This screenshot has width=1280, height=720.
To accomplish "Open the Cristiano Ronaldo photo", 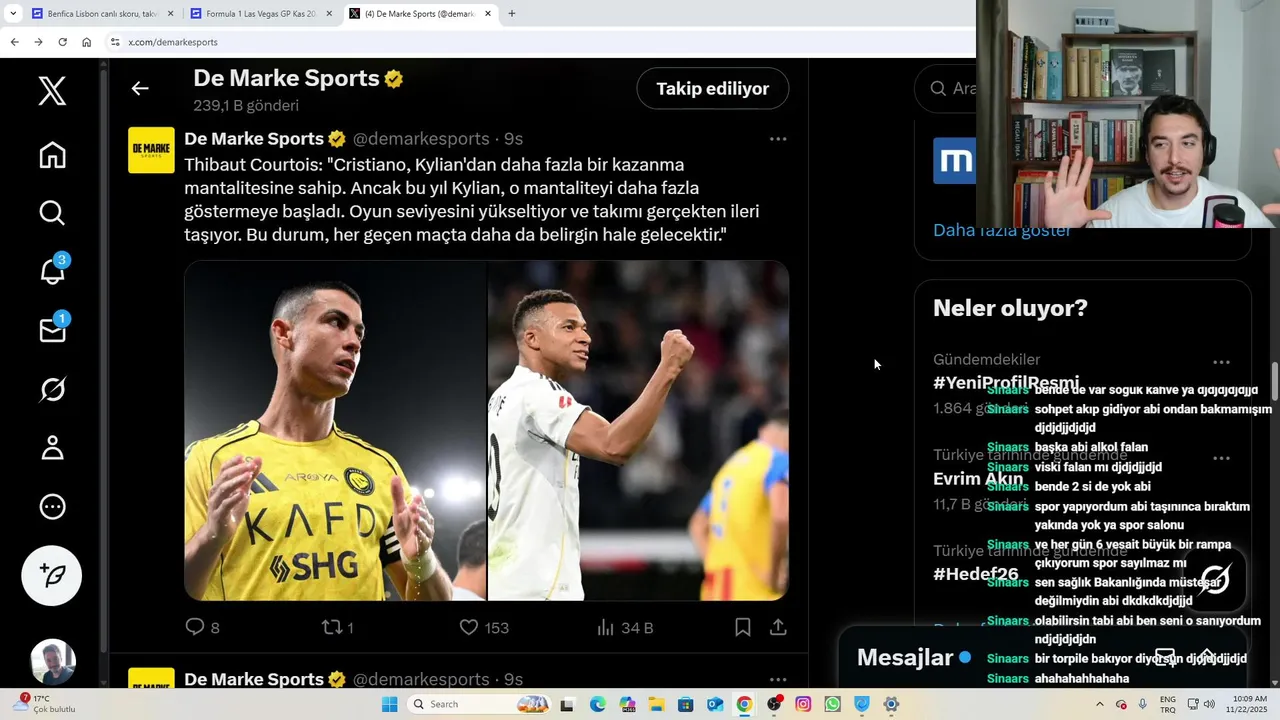I will (335, 431).
